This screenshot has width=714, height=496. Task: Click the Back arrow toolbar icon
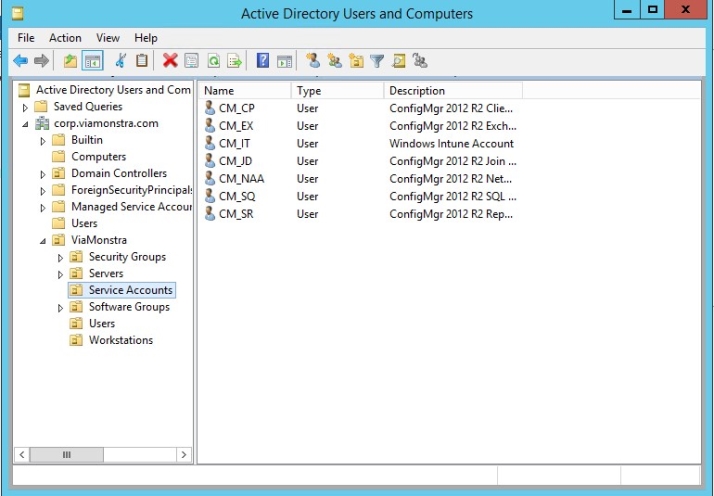pyautogui.click(x=16, y=60)
